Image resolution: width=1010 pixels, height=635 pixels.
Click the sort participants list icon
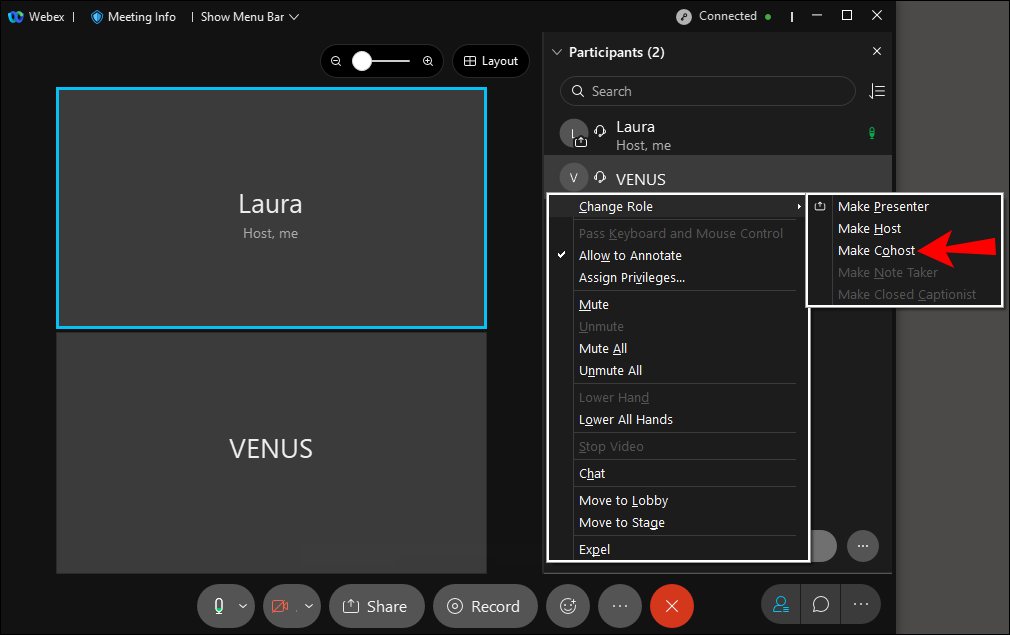click(x=877, y=91)
